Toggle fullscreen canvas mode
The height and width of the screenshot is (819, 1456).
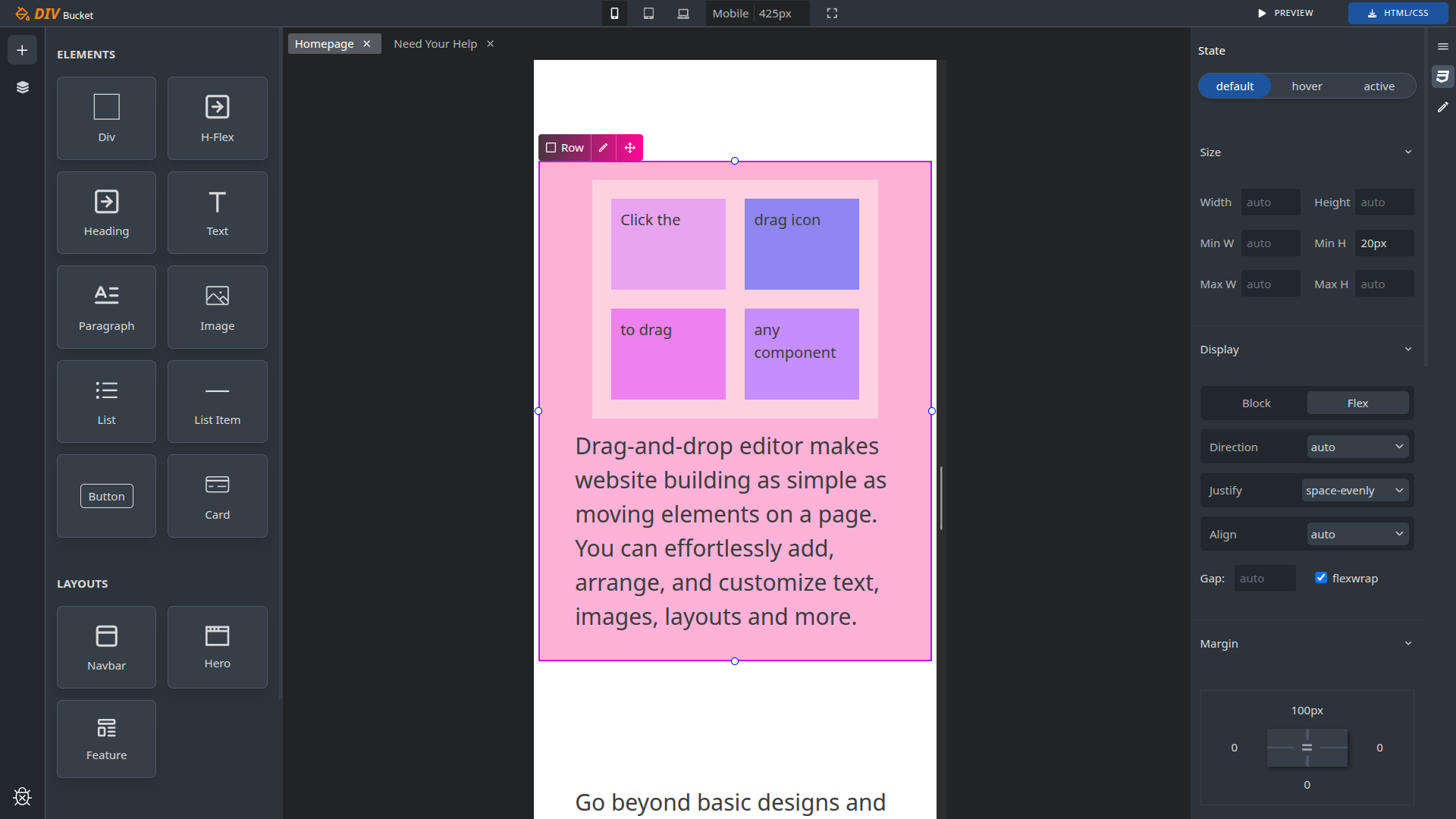point(832,14)
